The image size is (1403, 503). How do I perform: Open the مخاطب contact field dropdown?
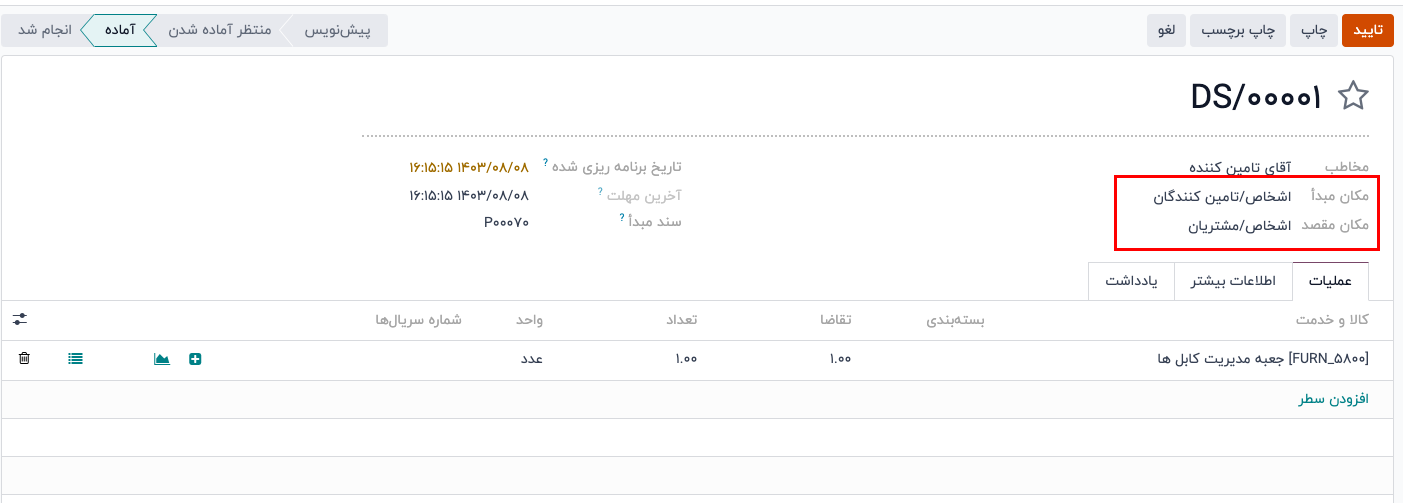click(x=1239, y=167)
